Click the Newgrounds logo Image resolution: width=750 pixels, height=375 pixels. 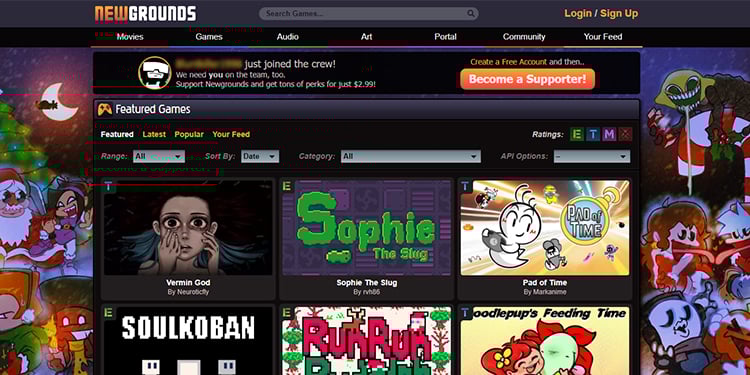(145, 14)
